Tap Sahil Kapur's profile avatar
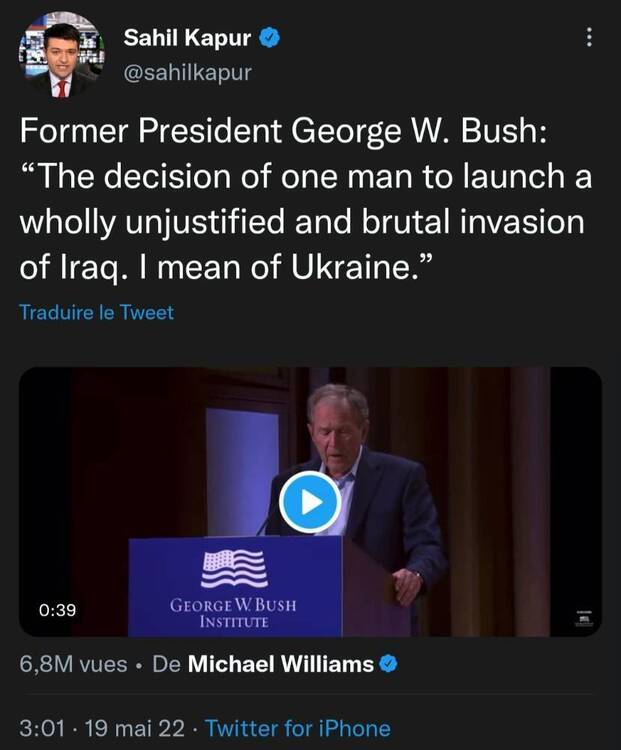 coord(60,56)
